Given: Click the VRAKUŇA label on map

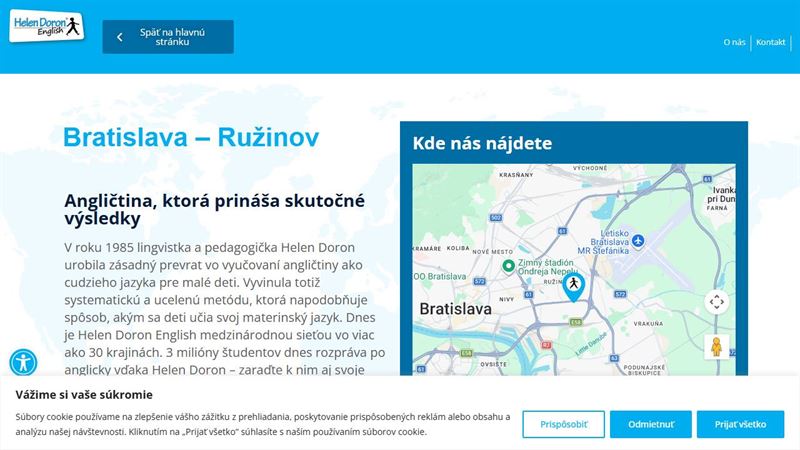Looking at the screenshot, I should tap(648, 323).
